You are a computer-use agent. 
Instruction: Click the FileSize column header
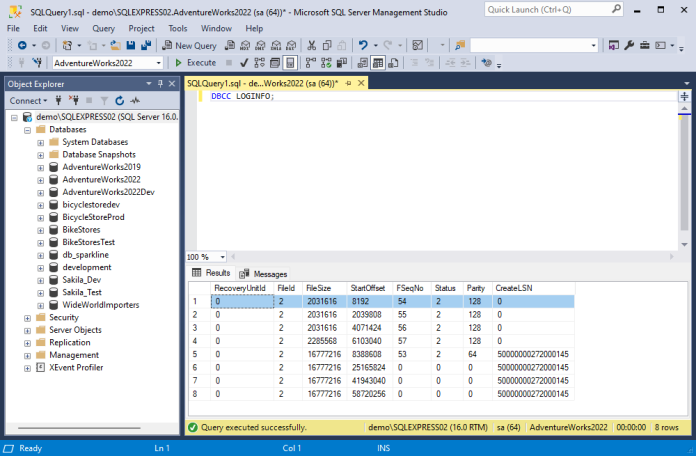point(325,288)
